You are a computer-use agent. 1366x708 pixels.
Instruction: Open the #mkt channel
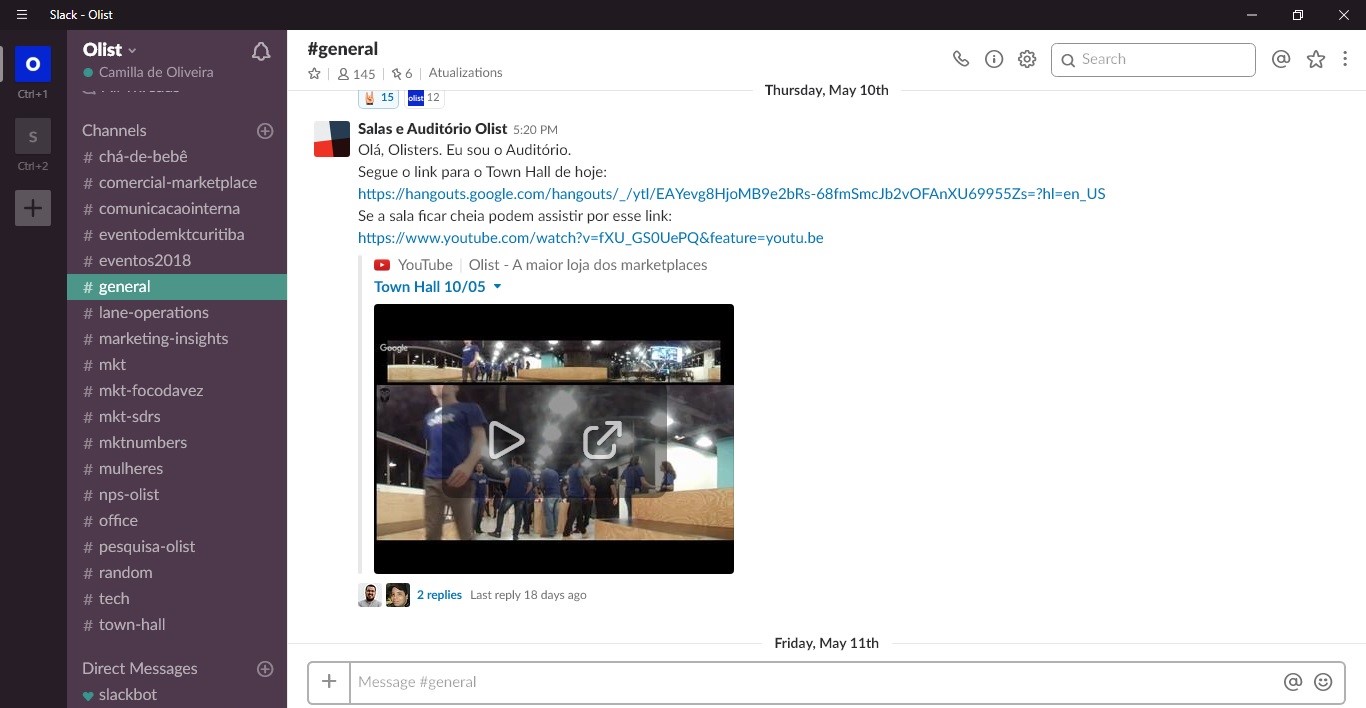tap(177, 365)
